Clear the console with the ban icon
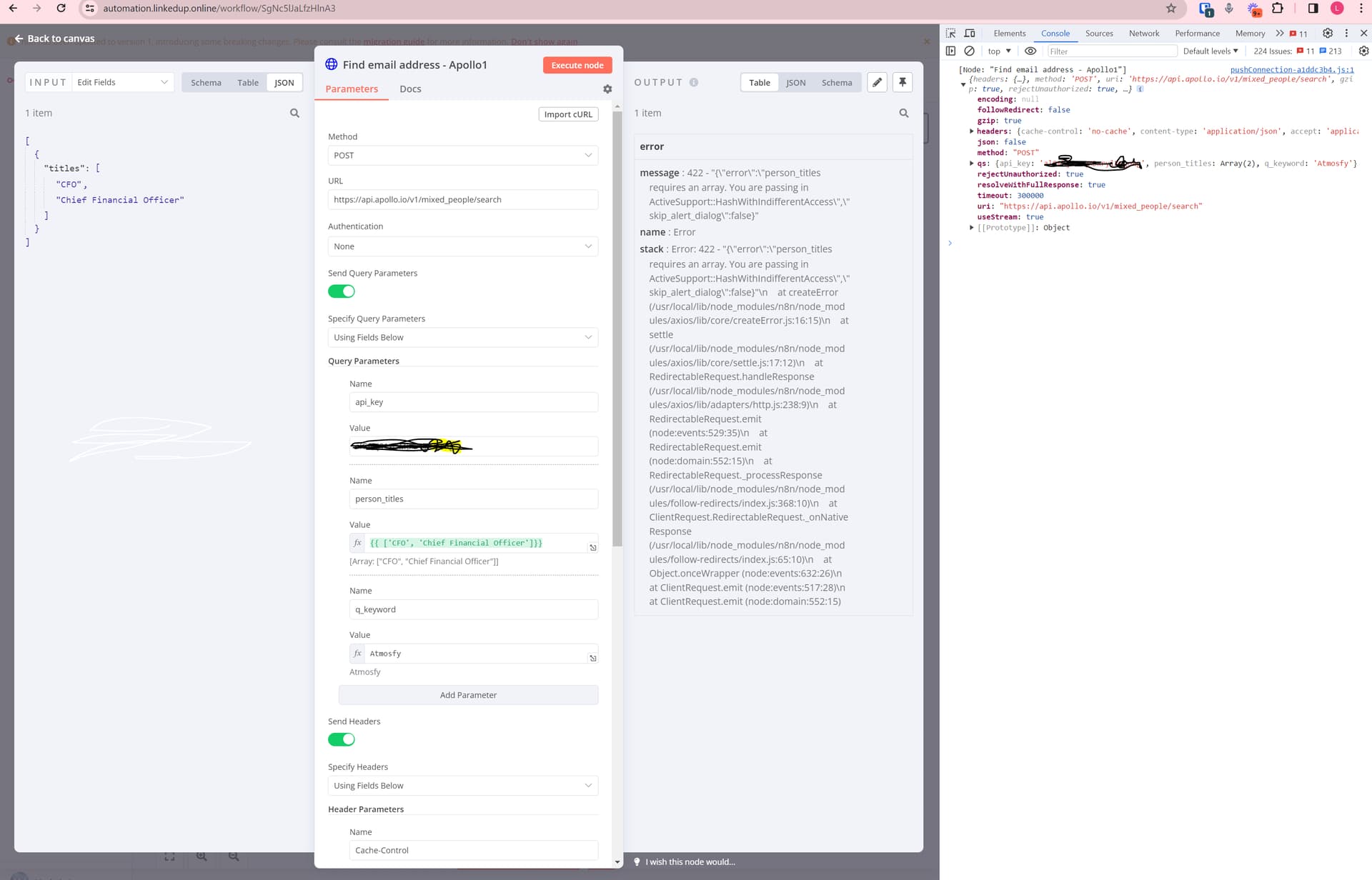The width and height of the screenshot is (1372, 880). point(969,51)
